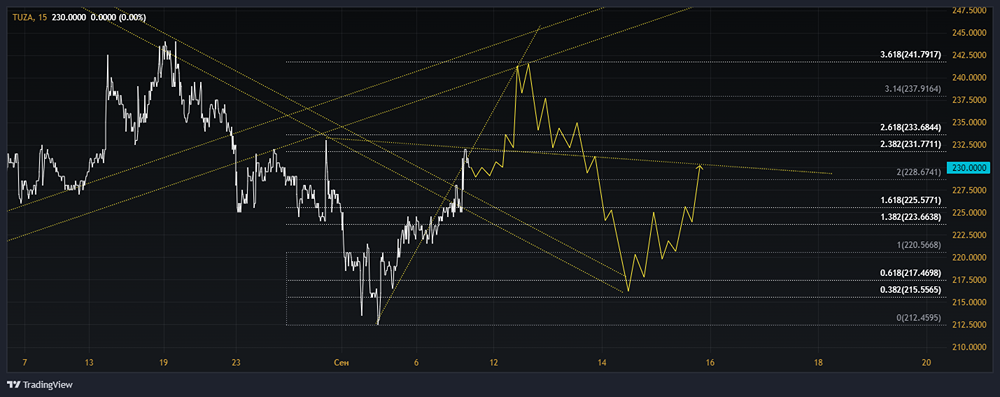Click the 15 interval label beside TUZA
Viewport: 1000px width, 397px height.
pos(43,17)
